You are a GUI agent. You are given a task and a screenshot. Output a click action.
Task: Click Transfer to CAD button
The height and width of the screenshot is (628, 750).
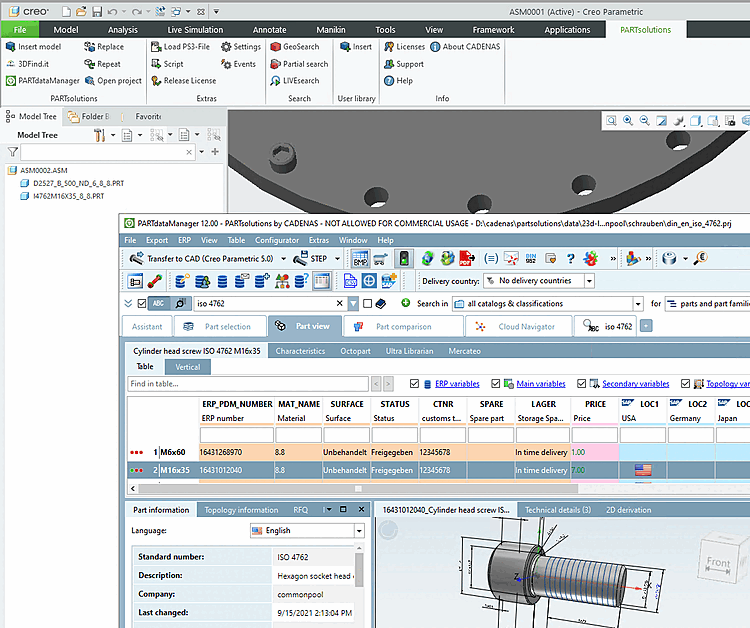coord(202,258)
